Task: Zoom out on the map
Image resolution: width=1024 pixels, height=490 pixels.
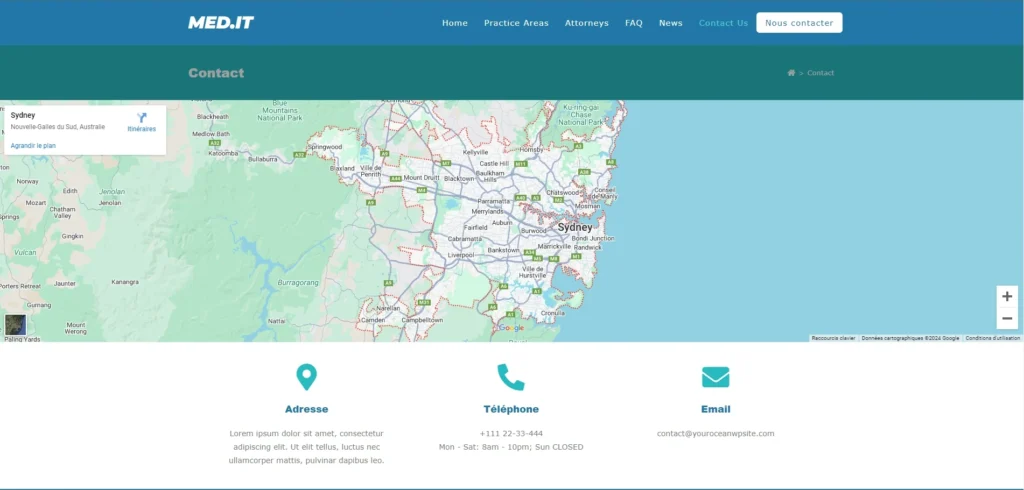Action: 1006,319
